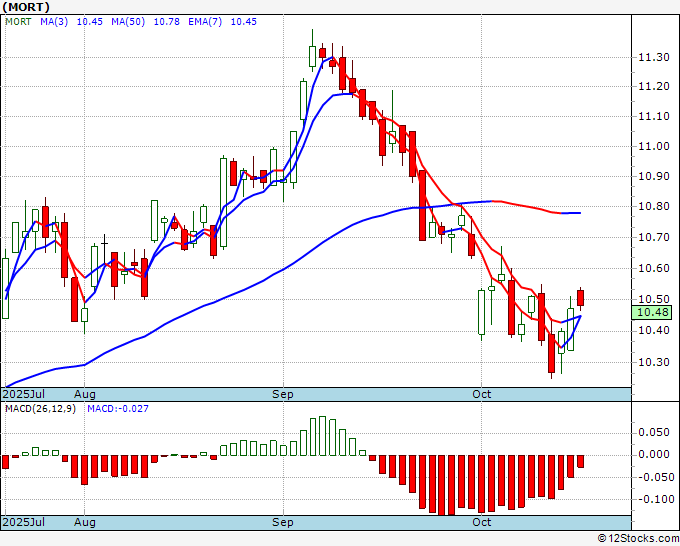This screenshot has width=680, height=546.
Task: Click the Oct label on MACD axis
Action: 481,522
